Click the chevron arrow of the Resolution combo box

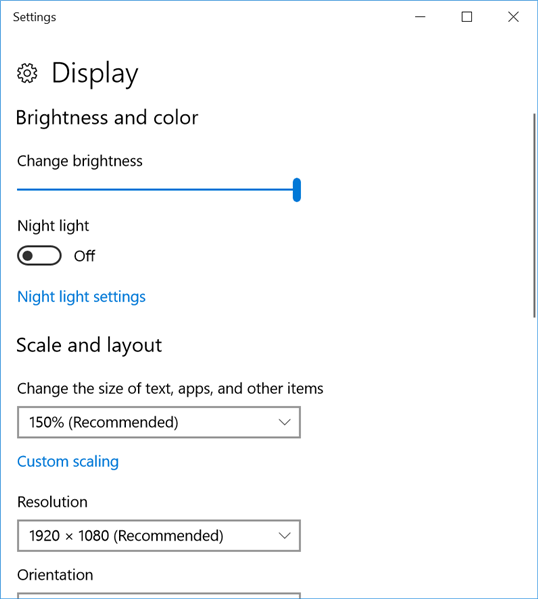point(284,536)
